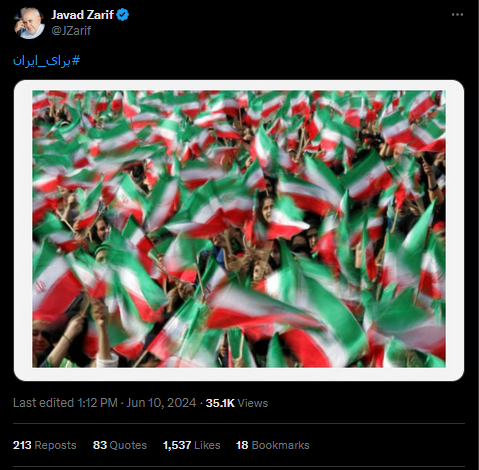Screen dimensions: 479x470
Task: Show the 213 Reposts list
Action: pos(44,445)
